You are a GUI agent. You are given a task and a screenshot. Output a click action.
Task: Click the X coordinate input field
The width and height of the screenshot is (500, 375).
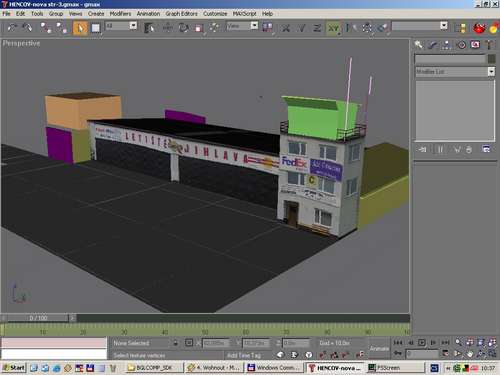217,343
